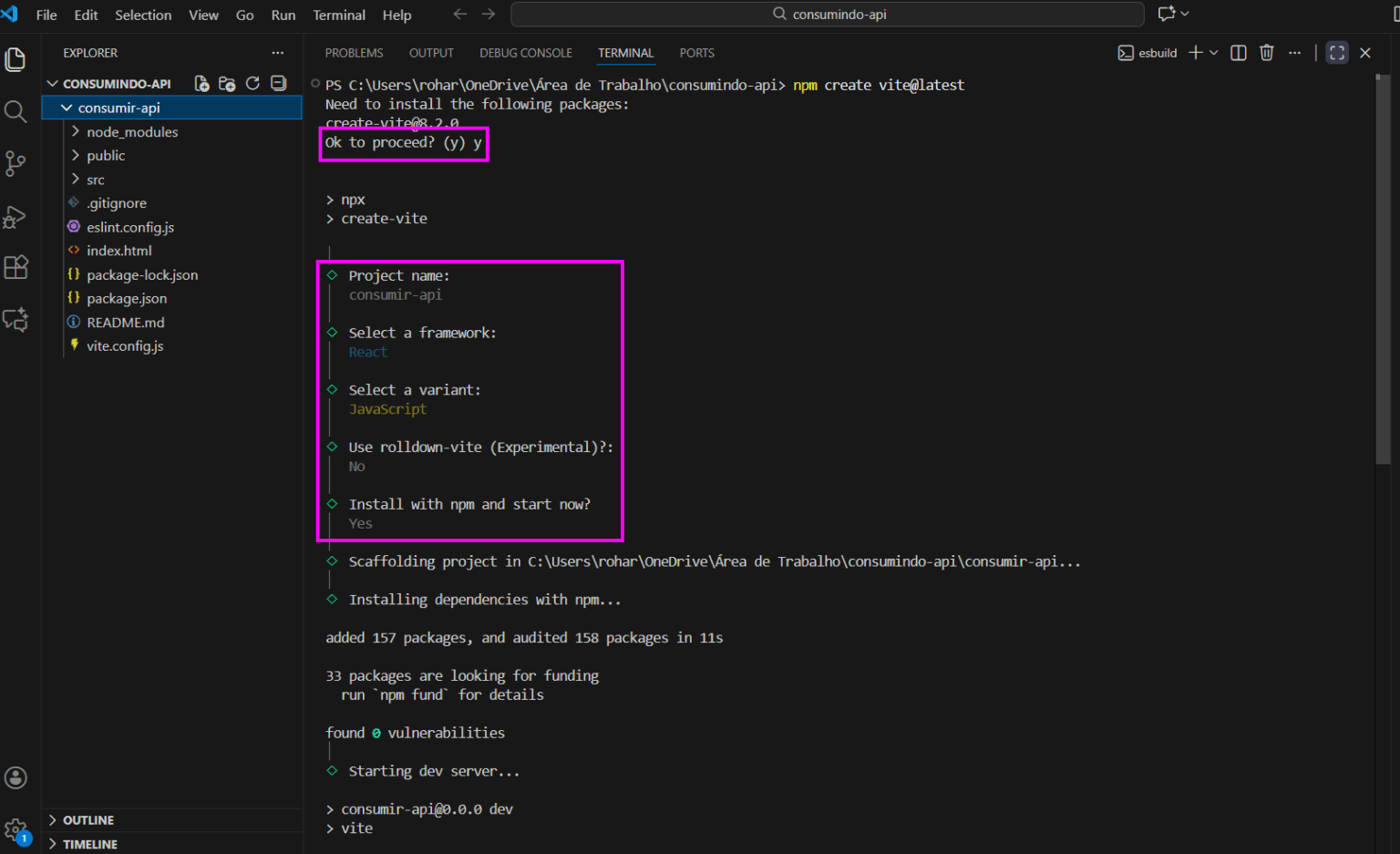1400x854 pixels.
Task: Click the New Folder icon in Explorer
Action: click(x=228, y=84)
